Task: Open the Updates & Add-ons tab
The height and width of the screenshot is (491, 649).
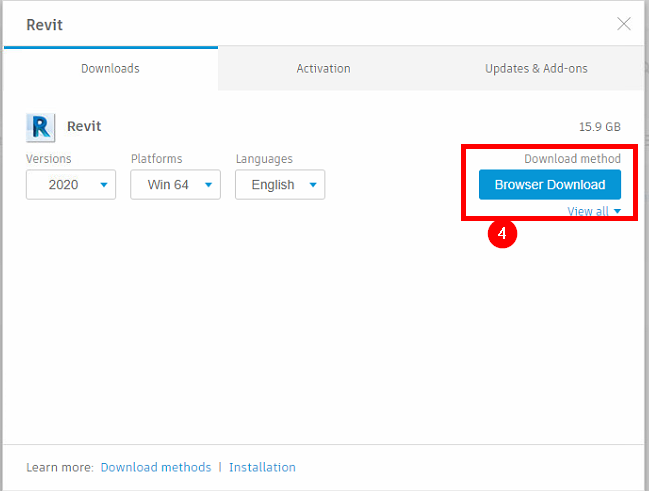Action: click(x=536, y=68)
